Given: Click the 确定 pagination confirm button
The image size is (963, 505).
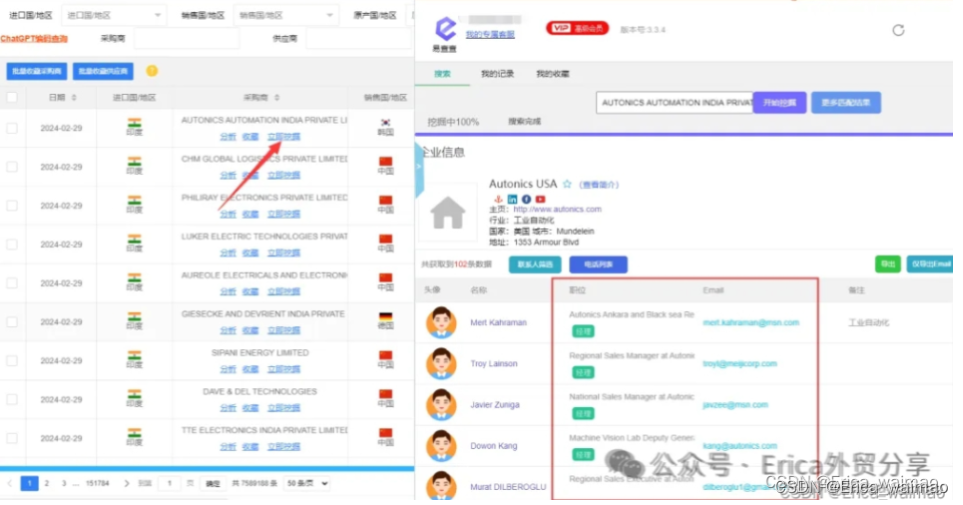Looking at the screenshot, I should [212, 483].
